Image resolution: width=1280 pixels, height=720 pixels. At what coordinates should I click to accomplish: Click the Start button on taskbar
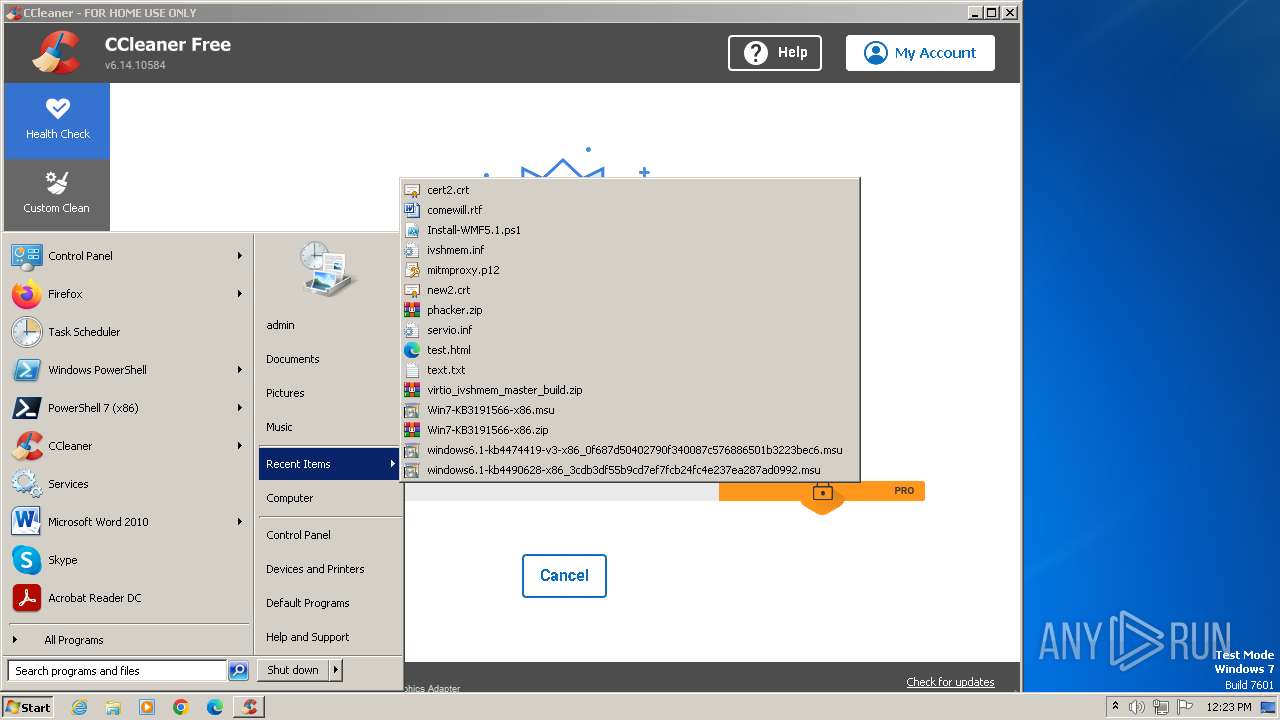(x=28, y=707)
